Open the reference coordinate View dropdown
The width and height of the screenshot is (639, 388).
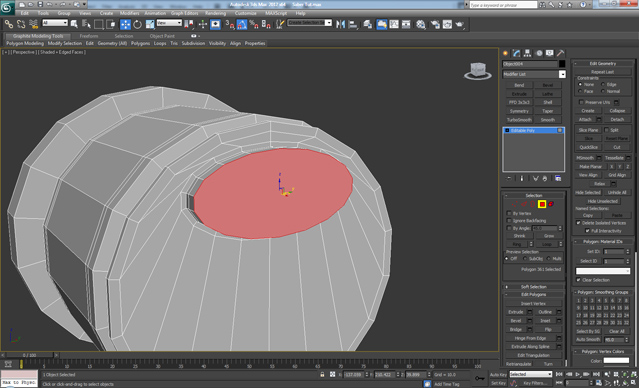point(169,23)
